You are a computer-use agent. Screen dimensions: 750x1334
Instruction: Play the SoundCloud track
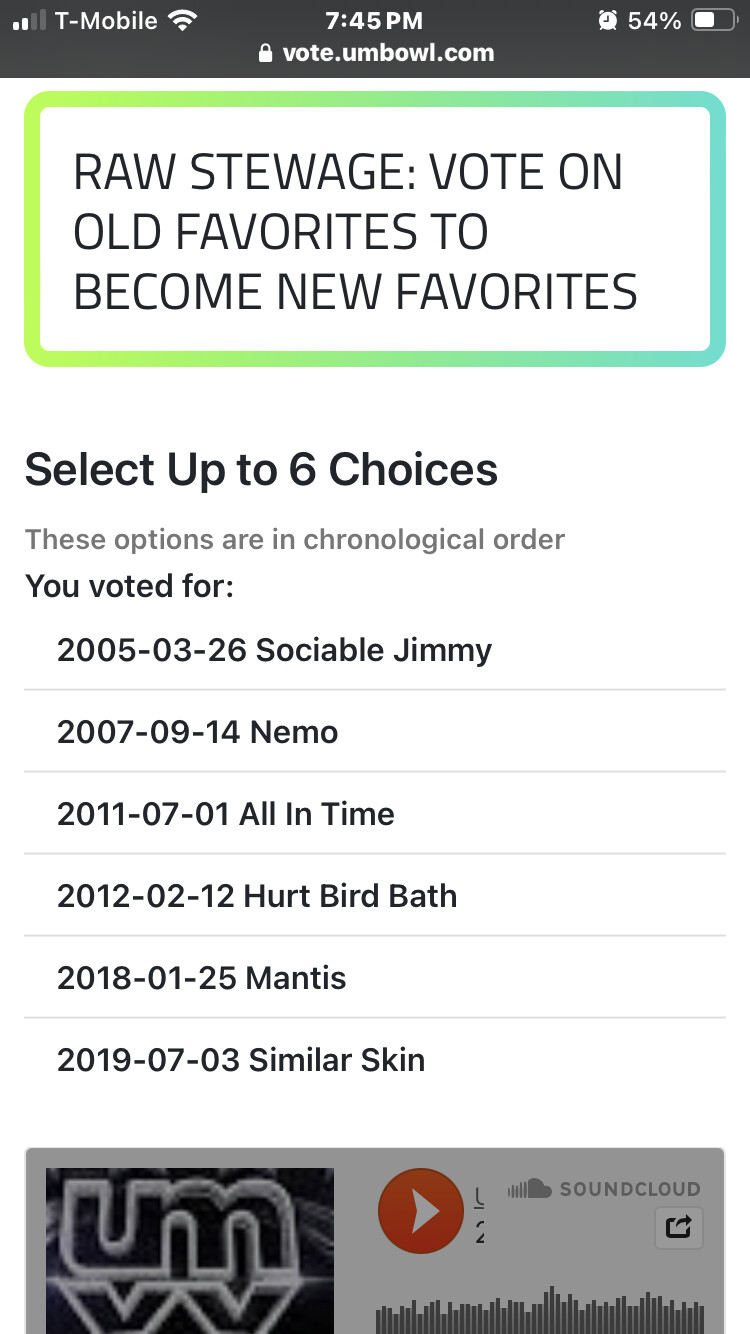point(420,1211)
